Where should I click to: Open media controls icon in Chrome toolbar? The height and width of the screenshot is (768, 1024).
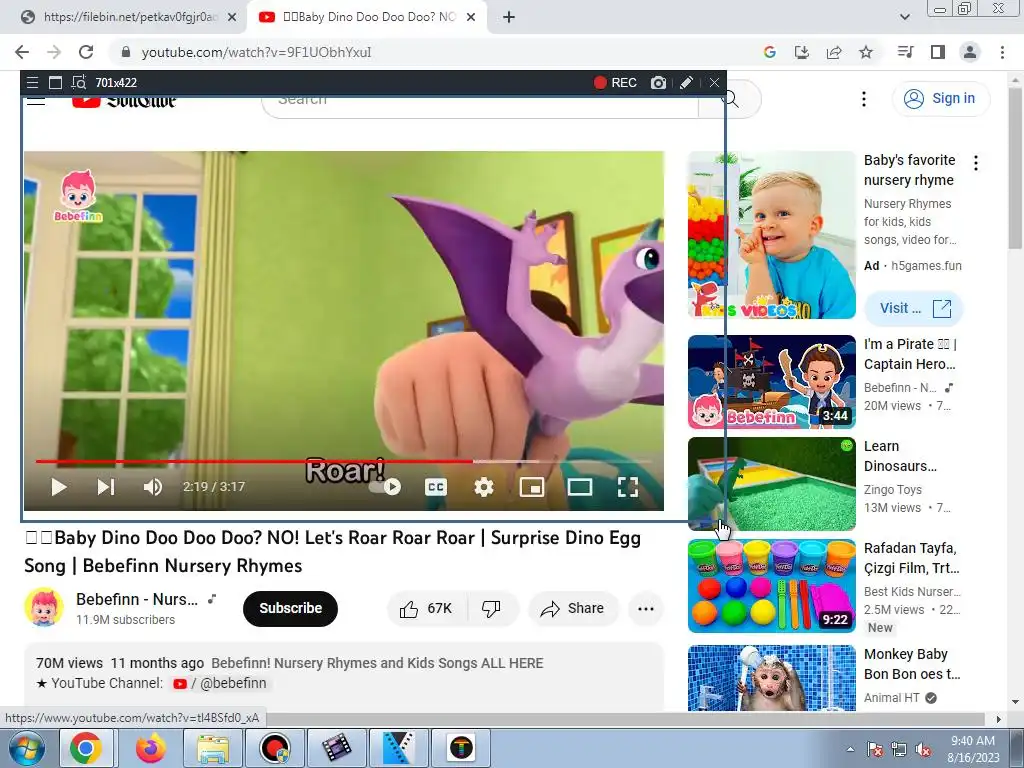click(x=906, y=52)
